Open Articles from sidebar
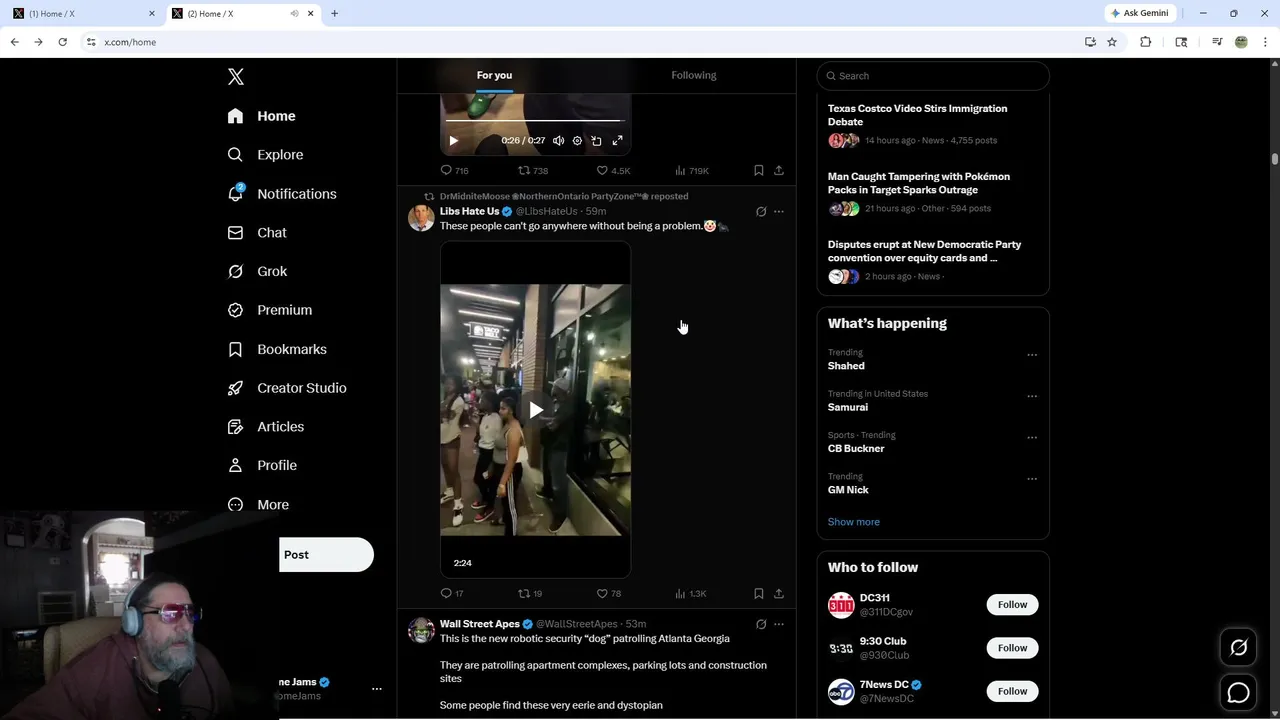Screen dimensions: 1280x720 click(266, 427)
